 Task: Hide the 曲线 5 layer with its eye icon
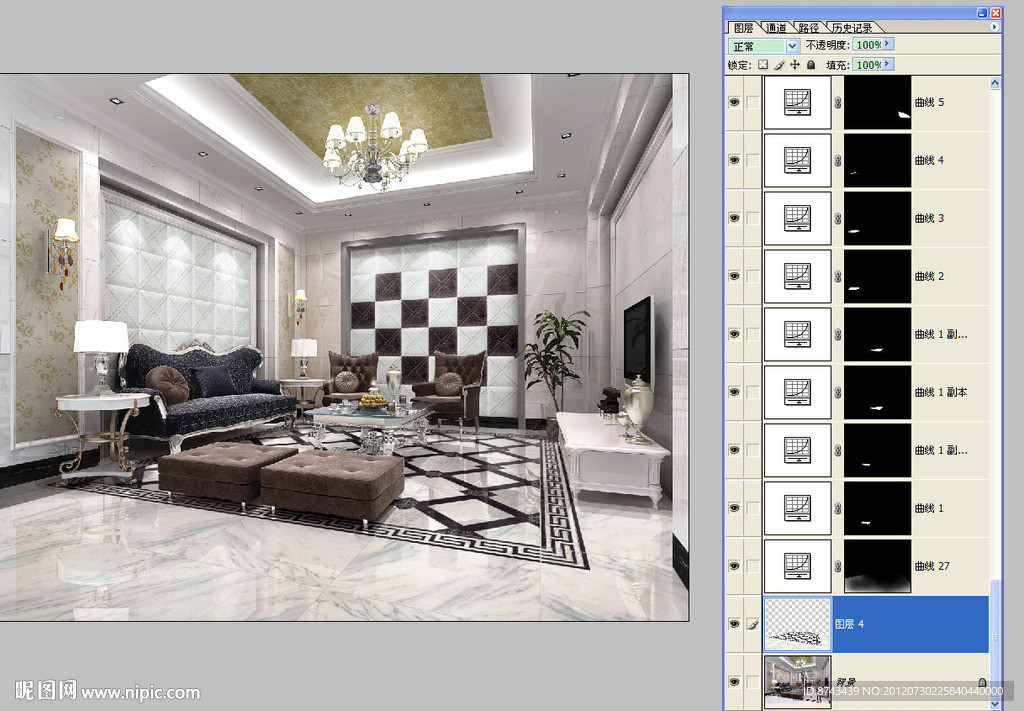point(735,102)
